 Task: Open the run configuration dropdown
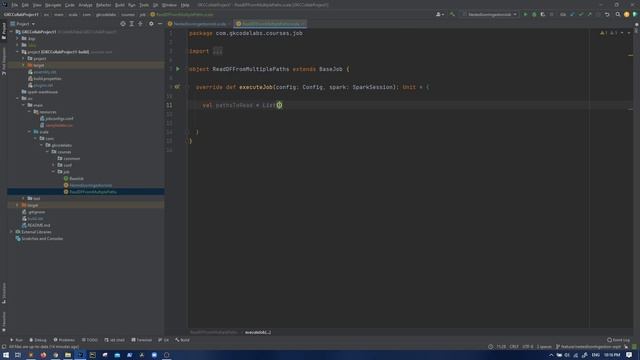[x=490, y=14]
